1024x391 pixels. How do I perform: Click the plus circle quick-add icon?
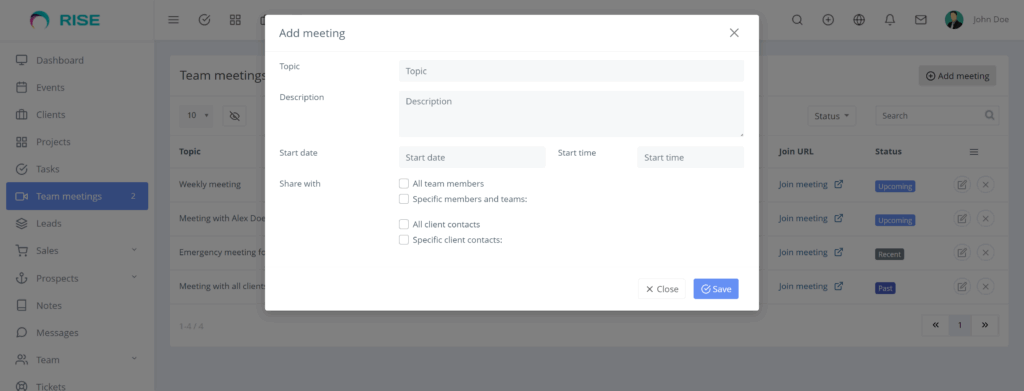click(828, 20)
